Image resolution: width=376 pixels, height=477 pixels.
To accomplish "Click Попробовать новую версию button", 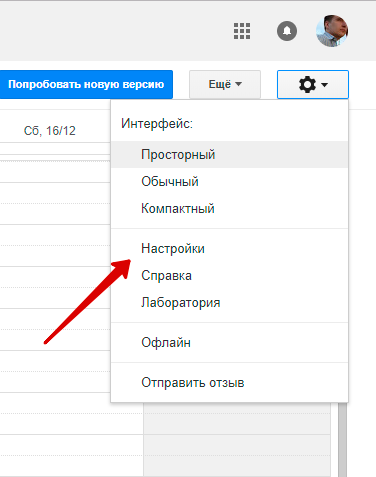I will coord(86,84).
